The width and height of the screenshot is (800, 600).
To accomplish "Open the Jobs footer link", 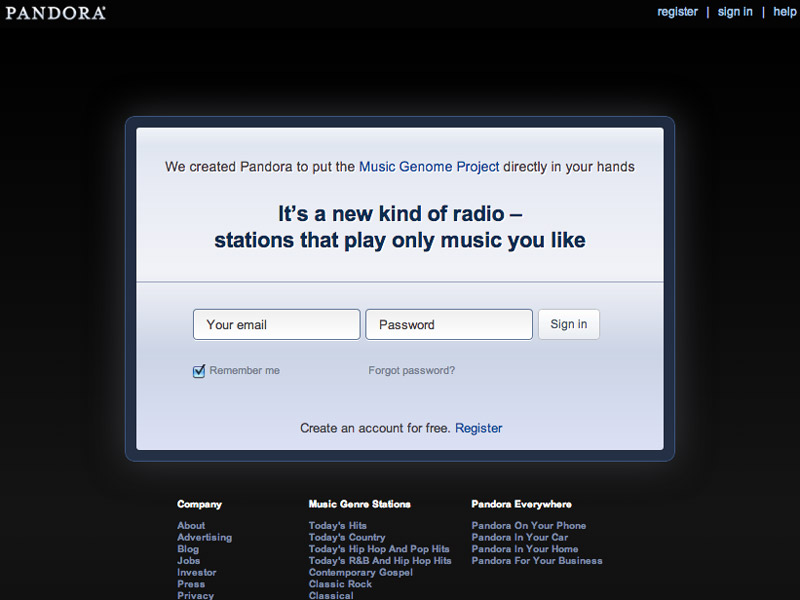I will tap(188, 561).
